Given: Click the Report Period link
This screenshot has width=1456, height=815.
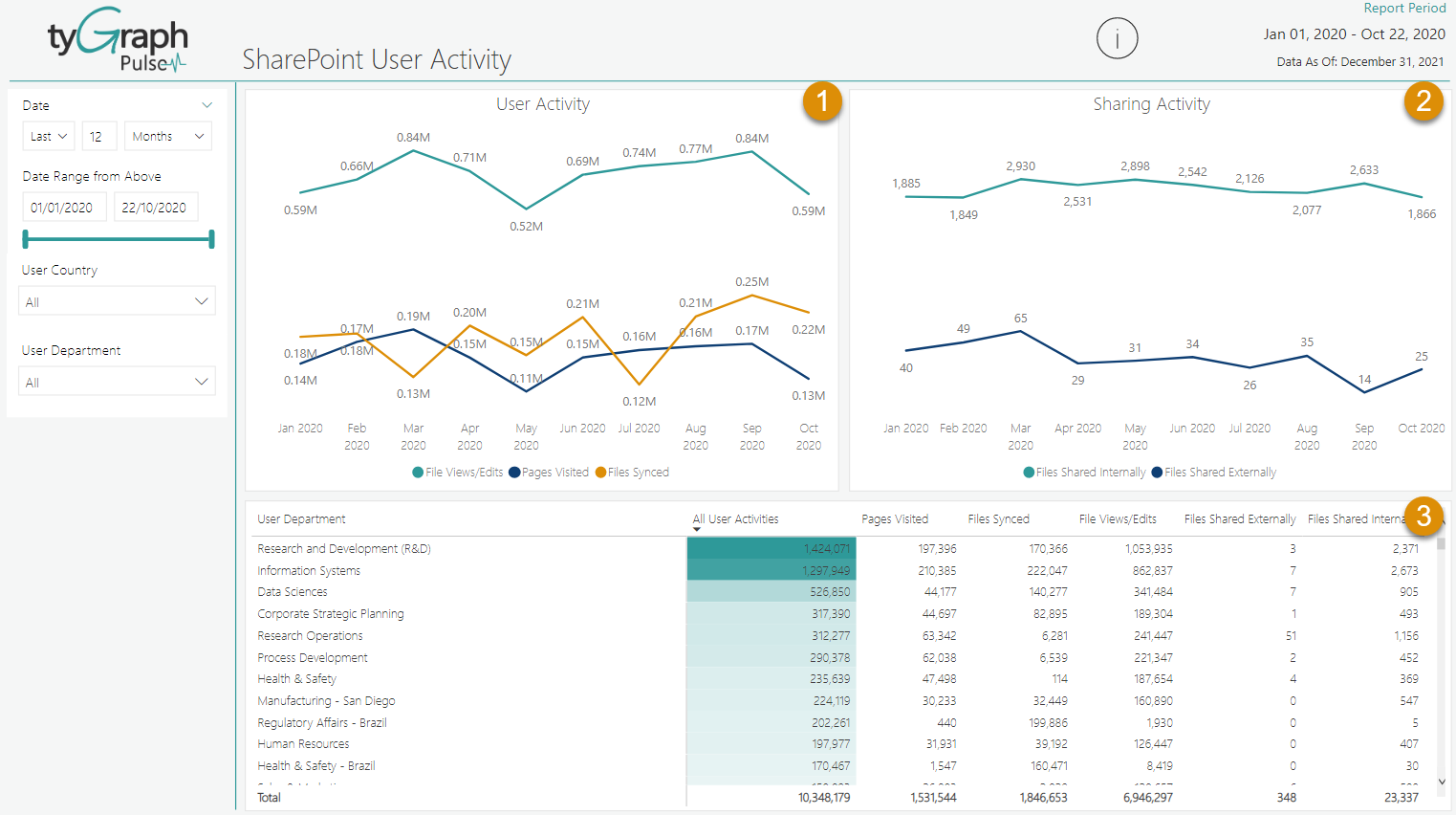Looking at the screenshot, I should [1404, 8].
